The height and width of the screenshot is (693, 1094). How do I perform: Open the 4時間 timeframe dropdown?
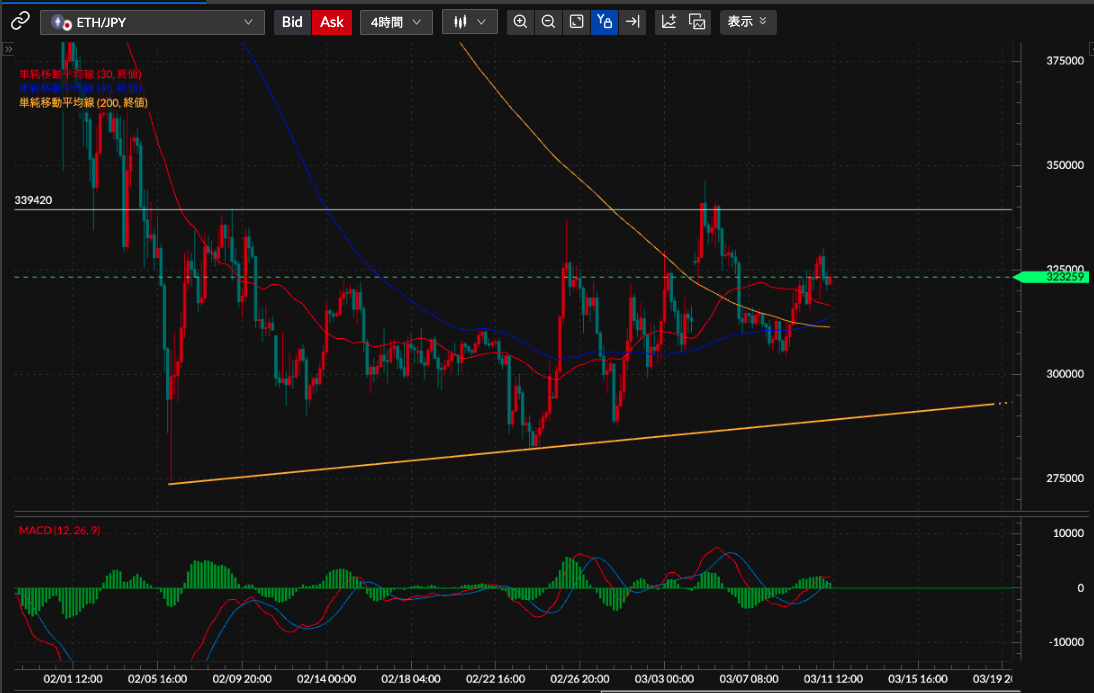(x=396, y=22)
